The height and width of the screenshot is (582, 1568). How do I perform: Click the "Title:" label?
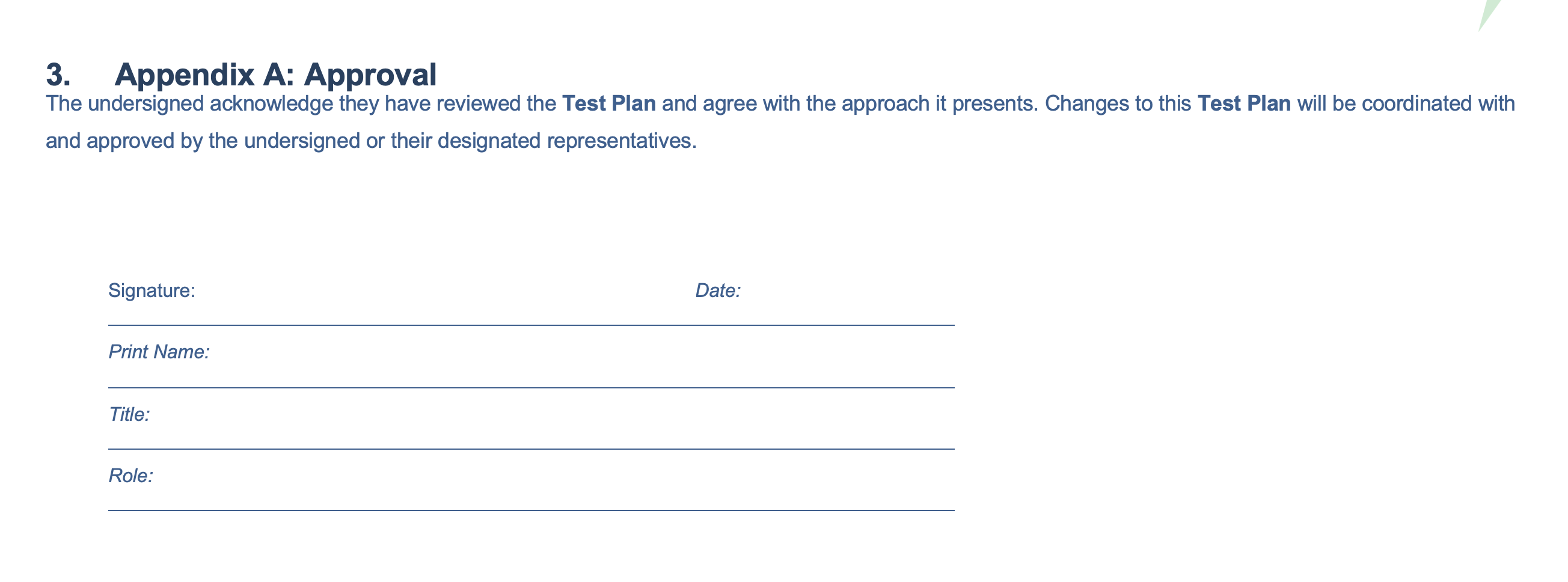(x=129, y=415)
